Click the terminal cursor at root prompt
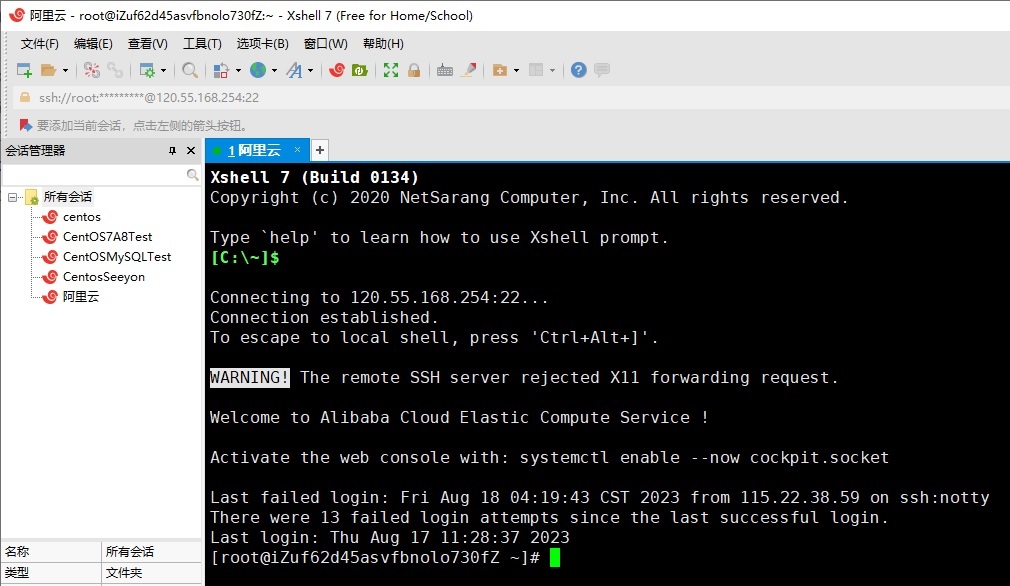This screenshot has width=1010, height=586. (x=555, y=557)
